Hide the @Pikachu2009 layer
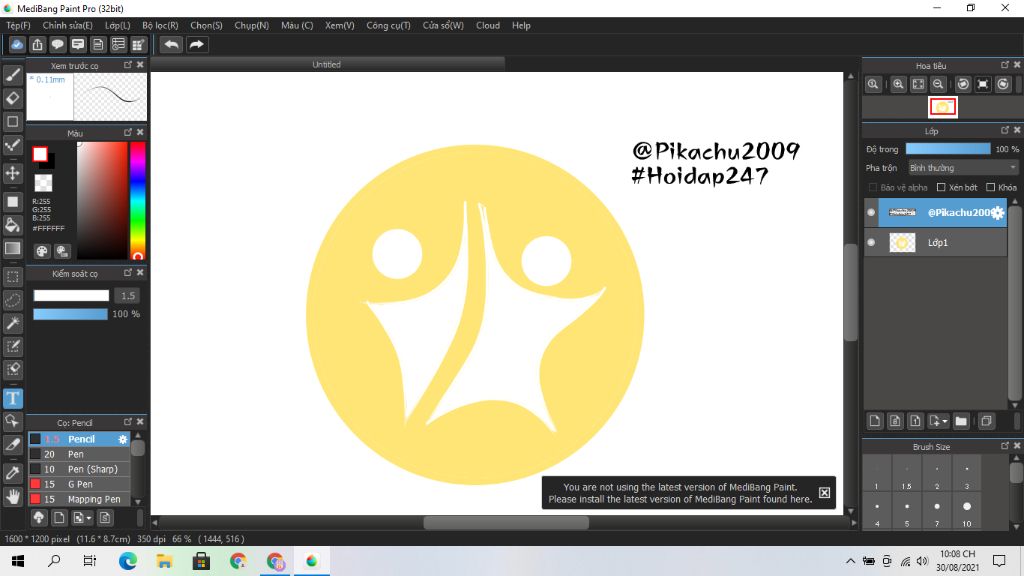 click(x=871, y=212)
